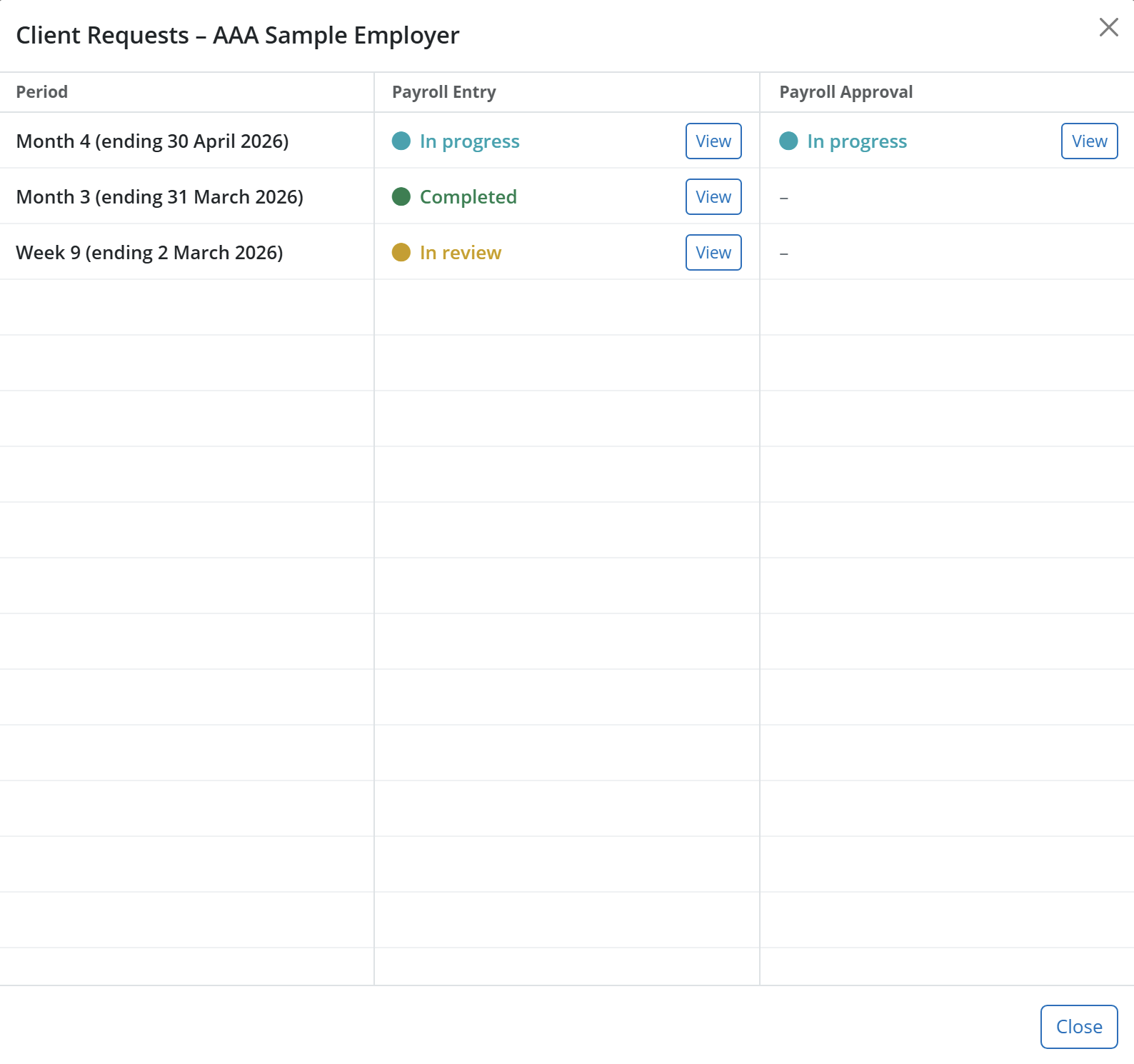1134x1064 pixels.
Task: View Payroll Entry for Week 9
Action: point(713,253)
